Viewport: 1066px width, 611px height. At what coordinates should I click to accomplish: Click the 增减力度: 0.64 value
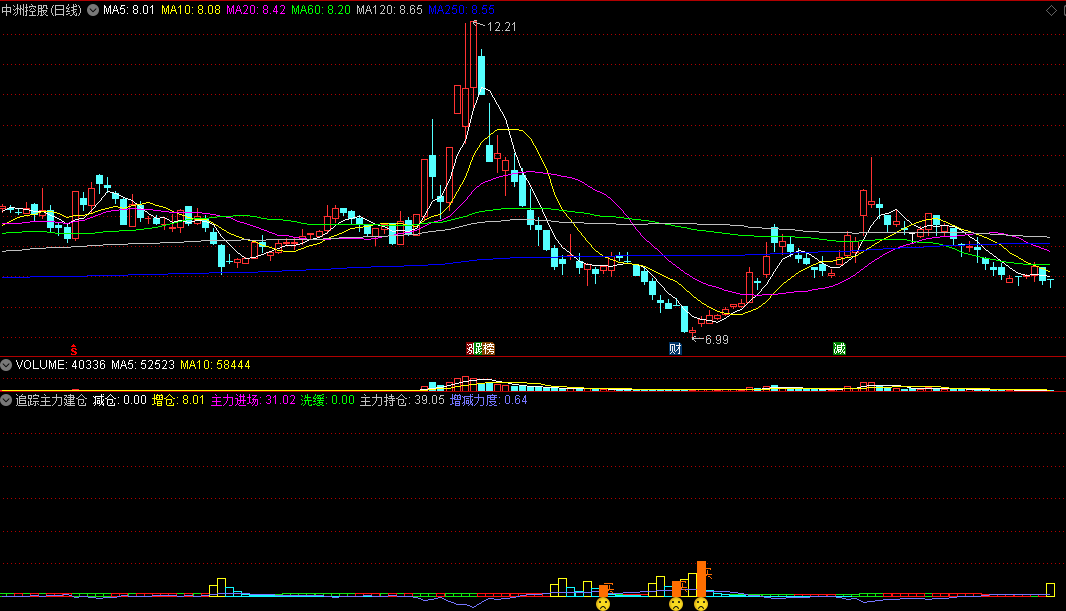(x=489, y=400)
